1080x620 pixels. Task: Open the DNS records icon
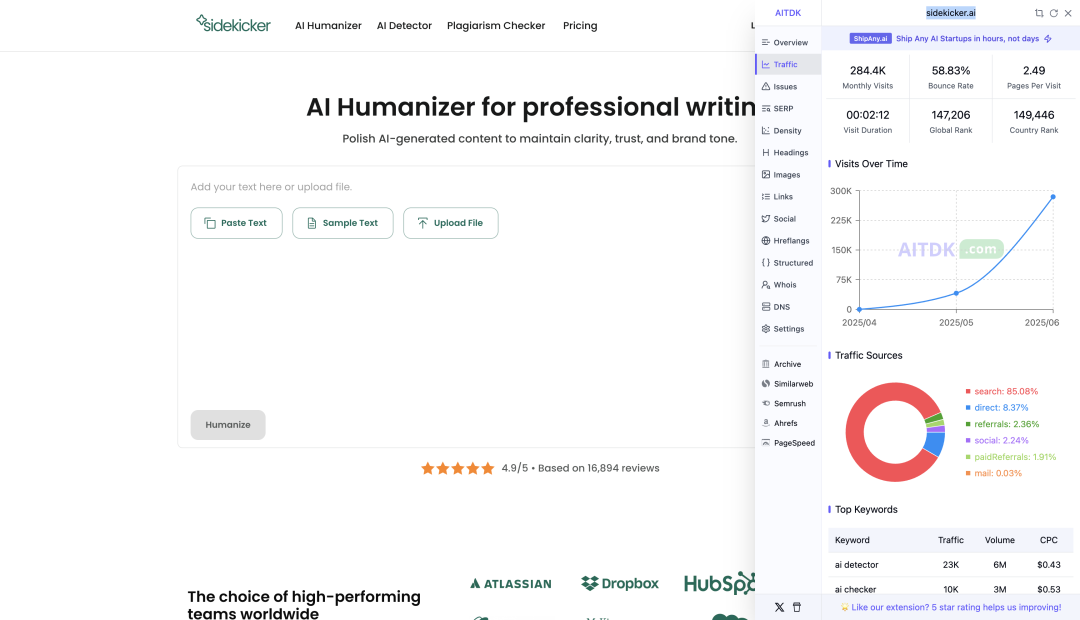point(766,307)
